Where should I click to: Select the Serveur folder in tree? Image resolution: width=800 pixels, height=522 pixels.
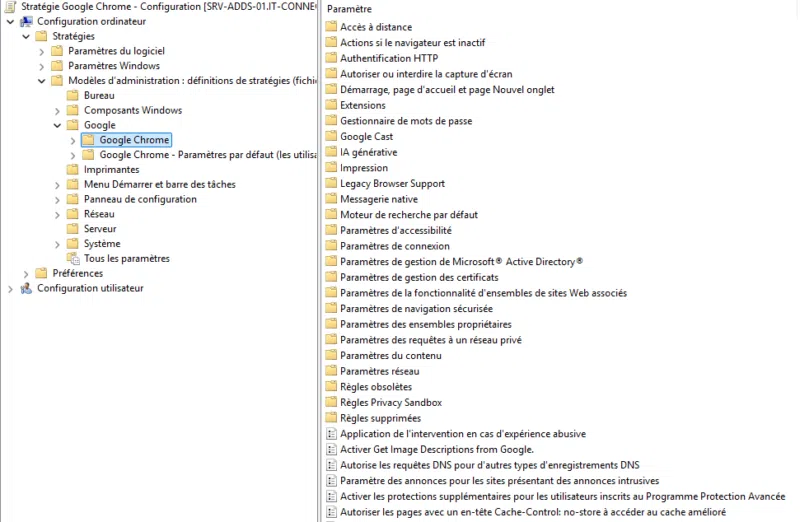(x=100, y=229)
